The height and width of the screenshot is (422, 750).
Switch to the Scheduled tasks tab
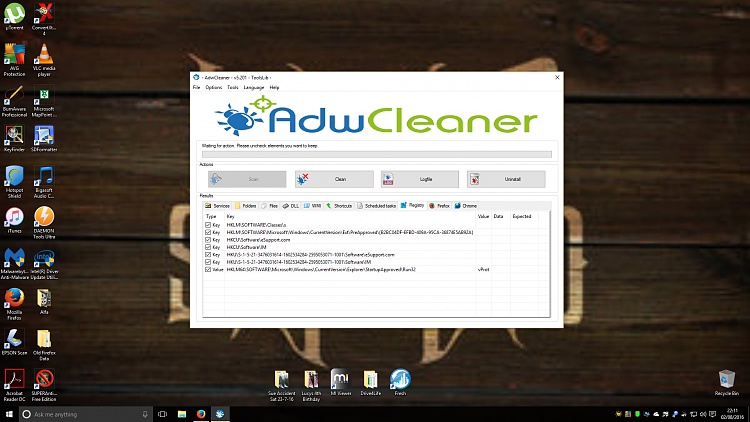376,206
